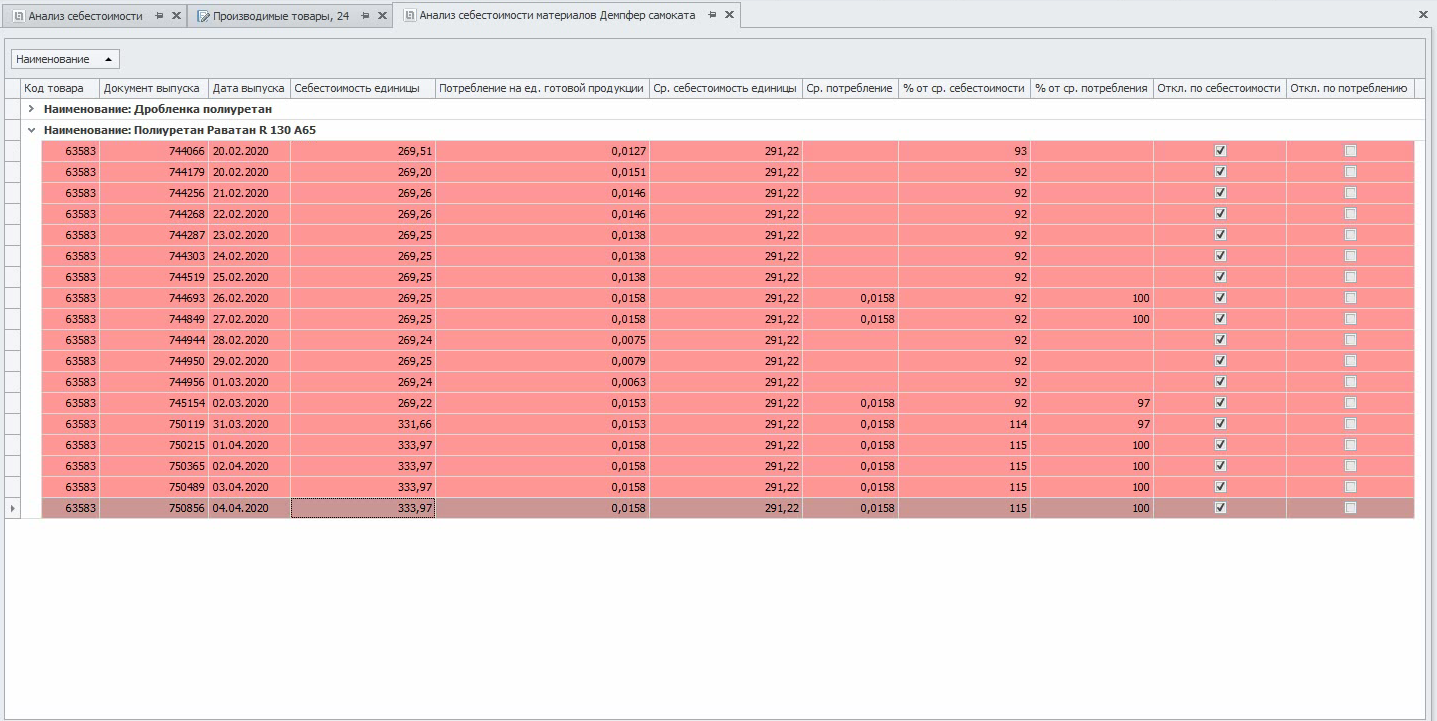
Task: Close the Производимые товары, 24 tab
Action: click(382, 16)
